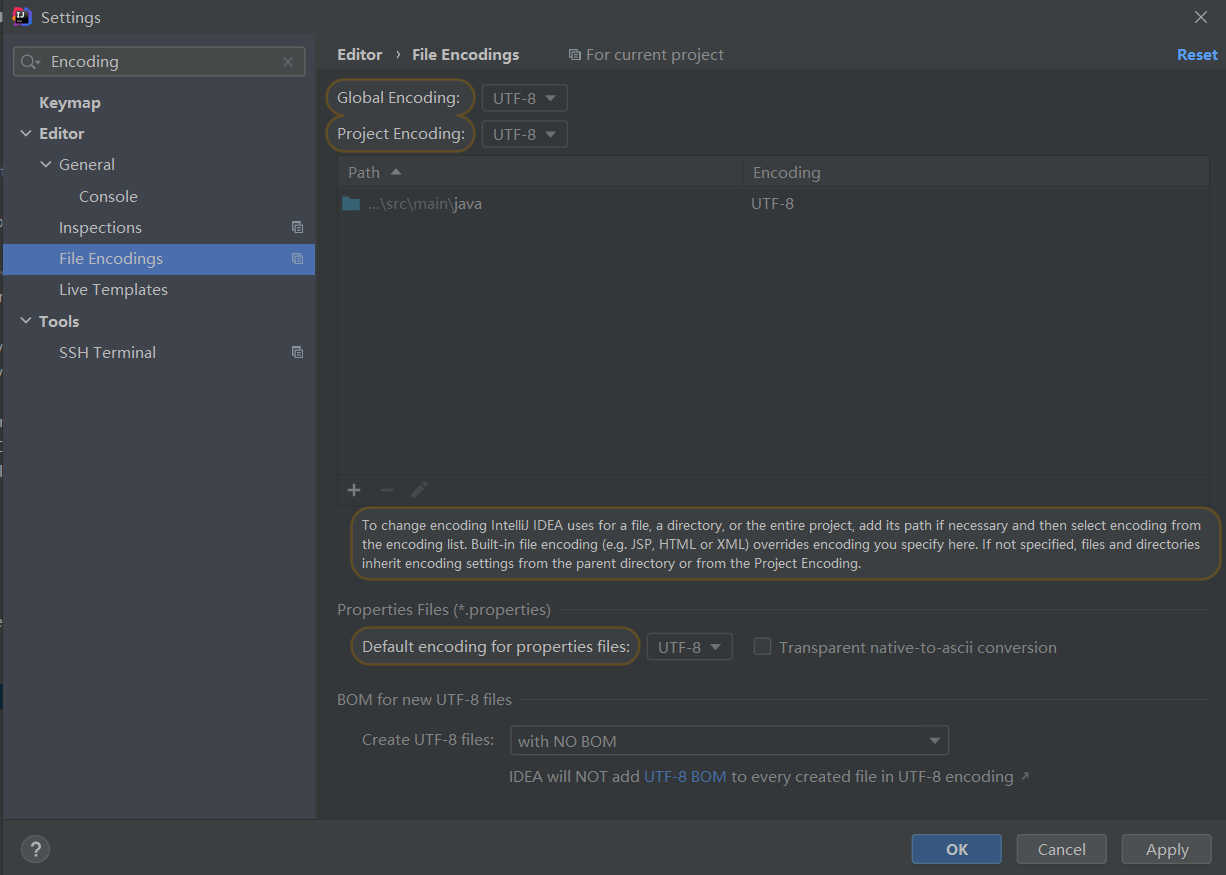
Task: Open the UTF-8 BOM link
Action: pos(685,776)
